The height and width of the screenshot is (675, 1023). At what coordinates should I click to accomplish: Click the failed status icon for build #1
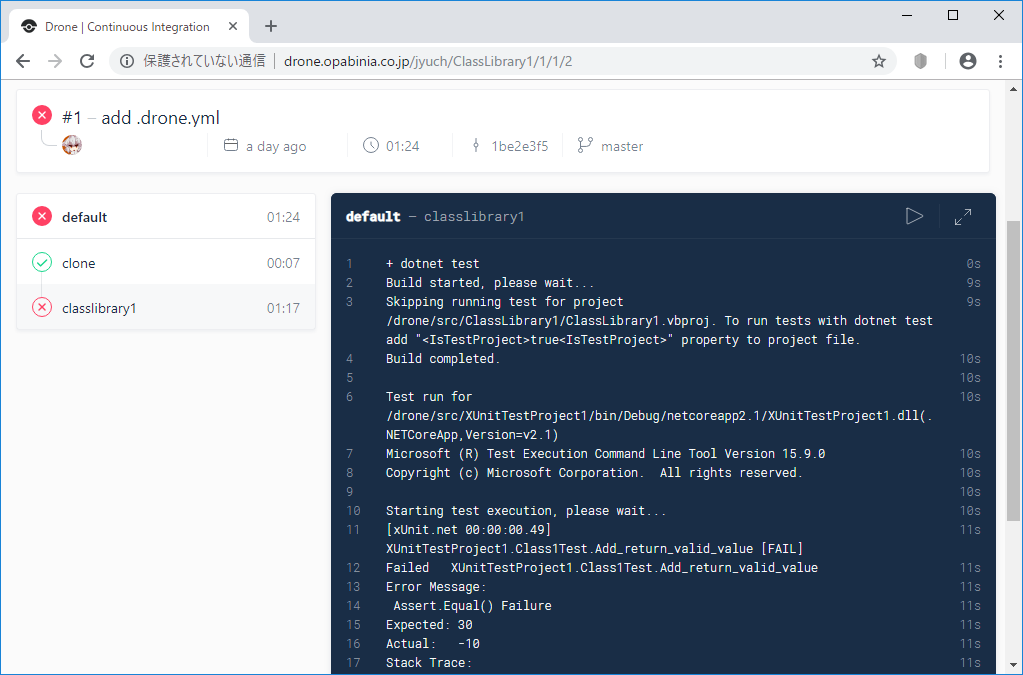point(42,115)
